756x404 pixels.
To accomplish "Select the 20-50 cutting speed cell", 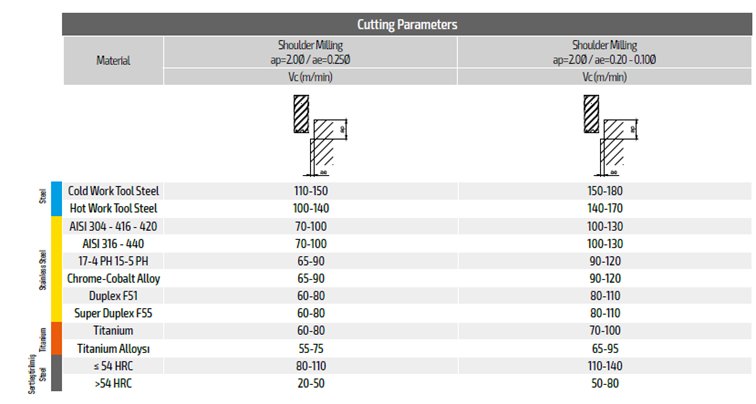I will tap(309, 383).
